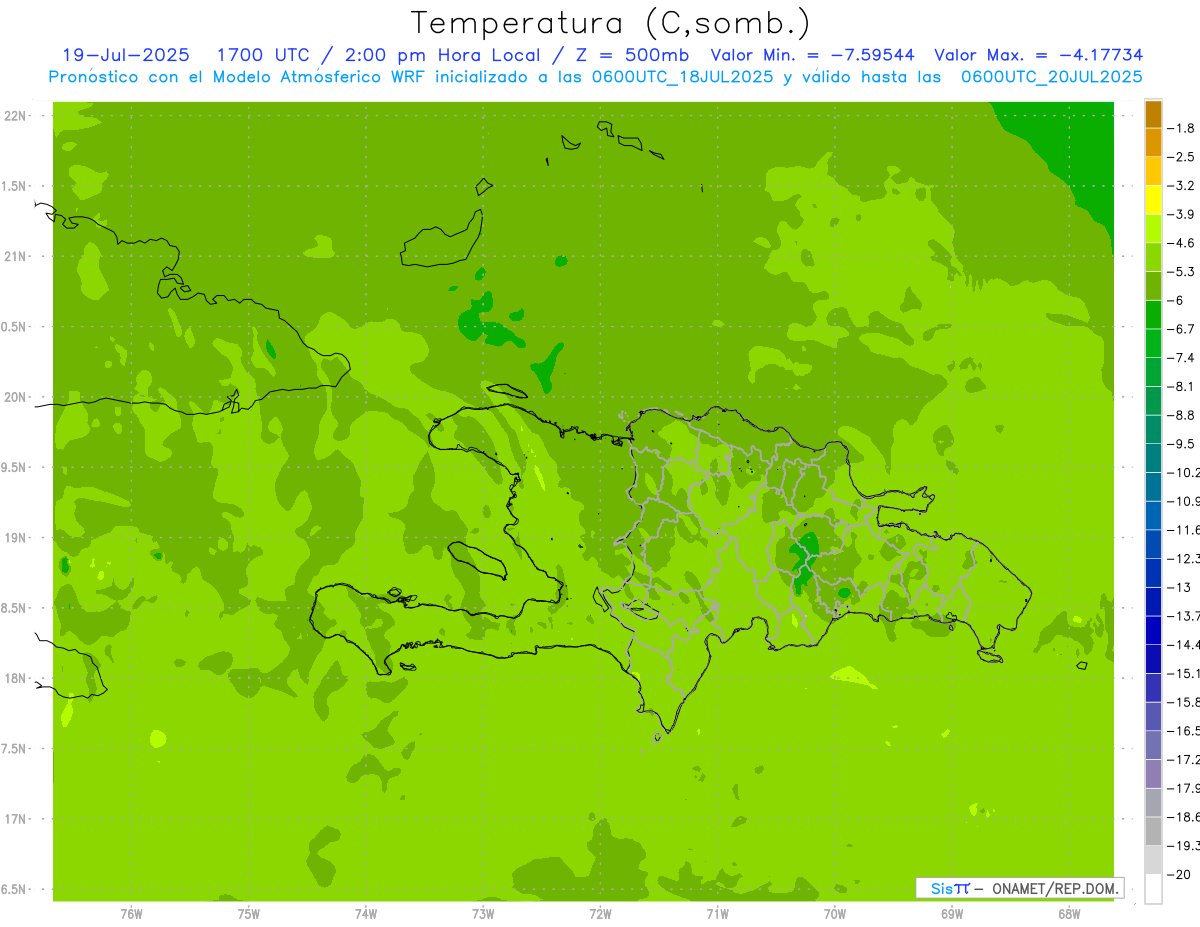Viewport: 1200px width, 927px height.
Task: Pick the dark orange swatch above -1.8
Action: click(x=1154, y=114)
